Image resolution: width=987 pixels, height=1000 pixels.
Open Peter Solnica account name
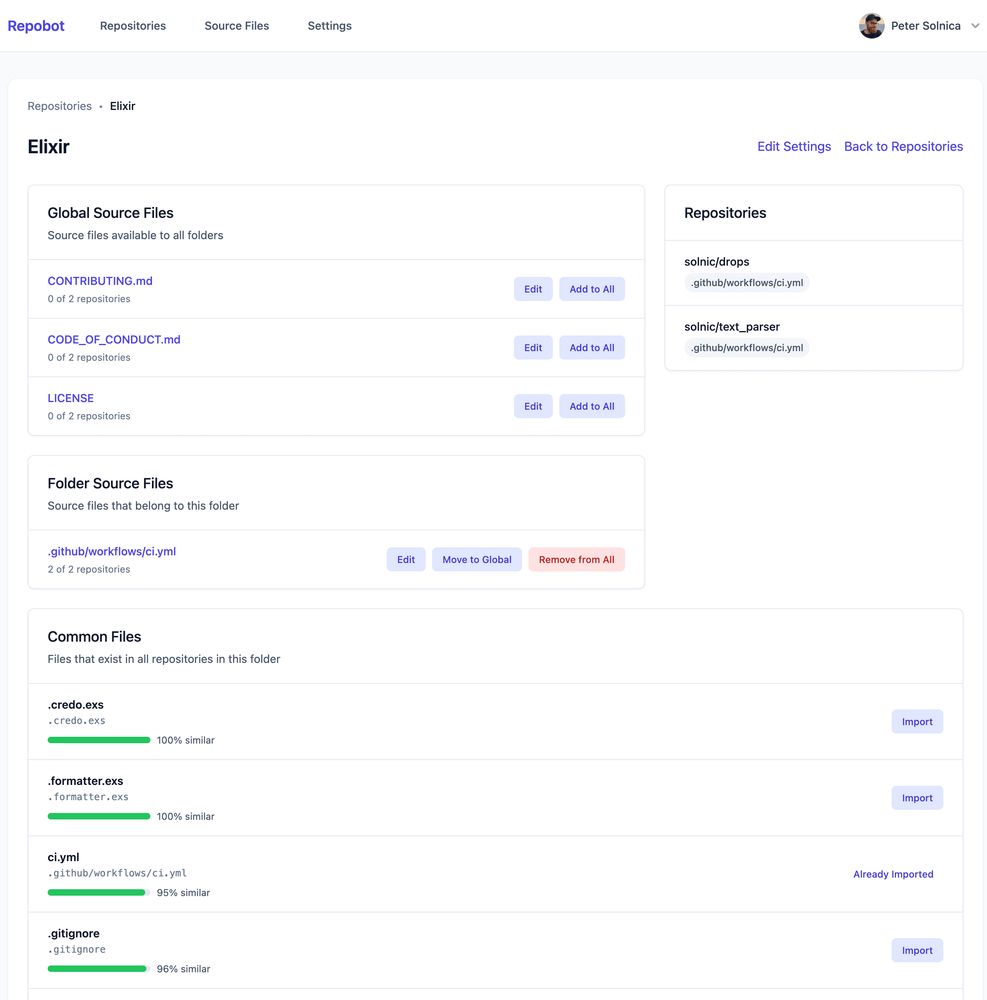[926, 26]
